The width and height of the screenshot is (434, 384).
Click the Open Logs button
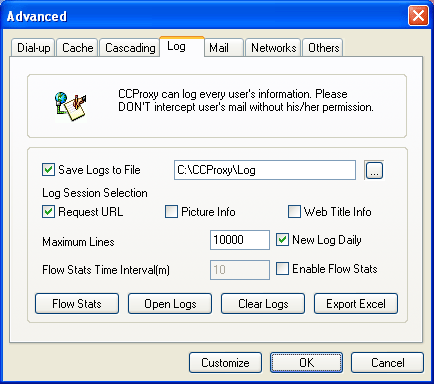pyautogui.click(x=170, y=304)
